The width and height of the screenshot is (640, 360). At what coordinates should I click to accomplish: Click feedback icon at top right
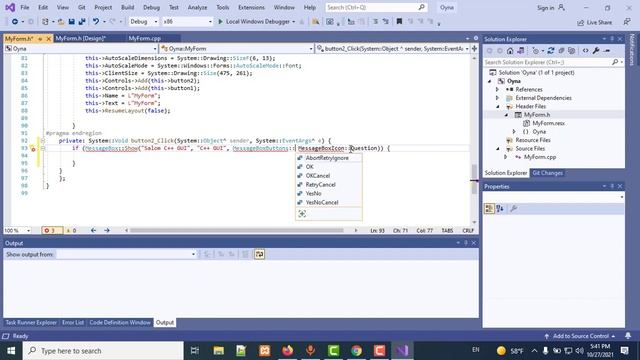[627, 22]
